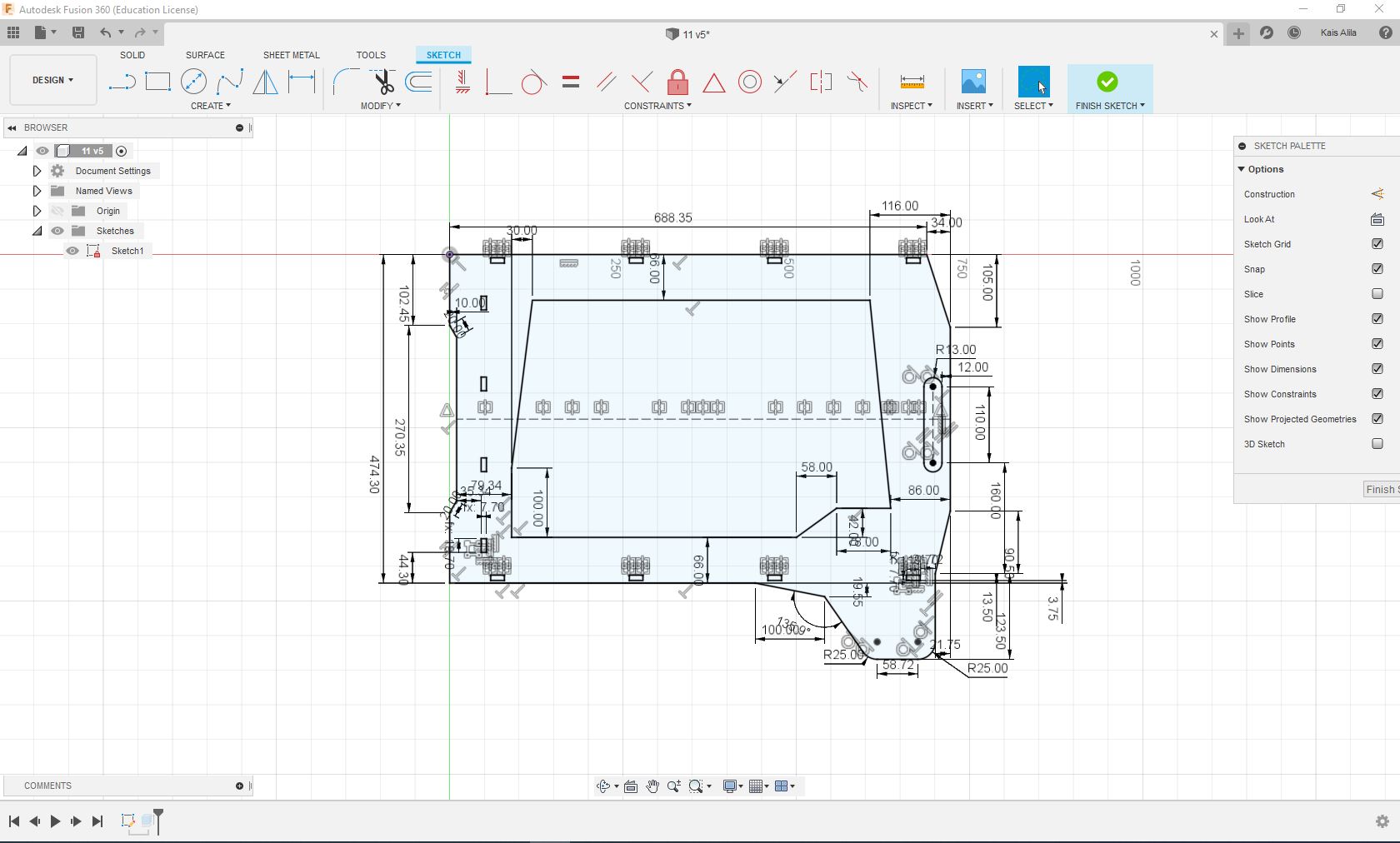Select the 2-Point Rectangle tool

click(x=157, y=82)
